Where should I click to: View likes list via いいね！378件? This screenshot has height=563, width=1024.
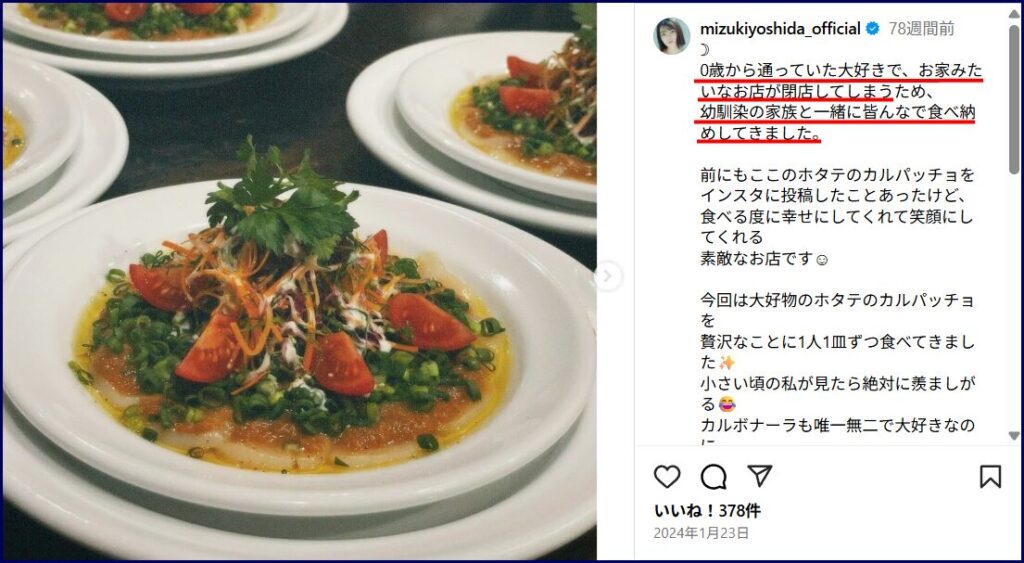coord(707,511)
